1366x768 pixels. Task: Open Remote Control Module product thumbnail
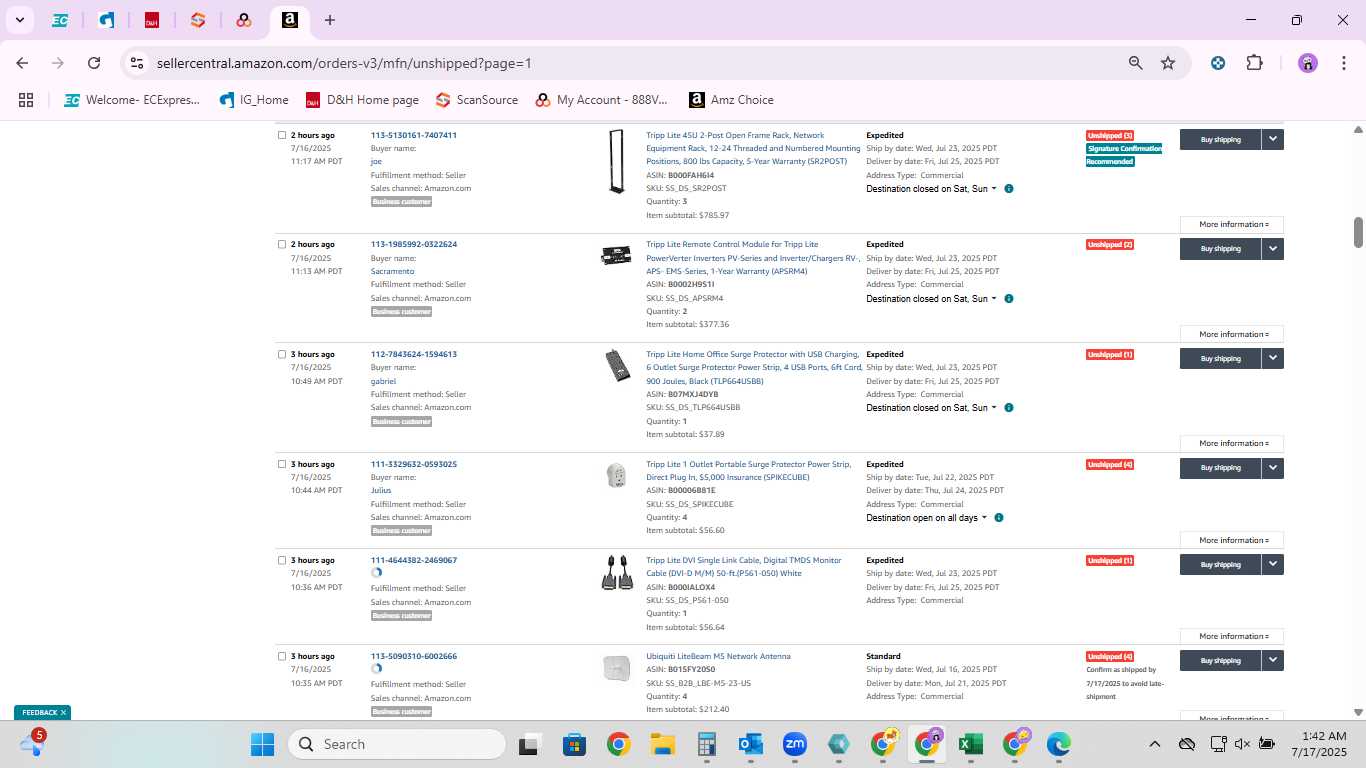tap(616, 256)
